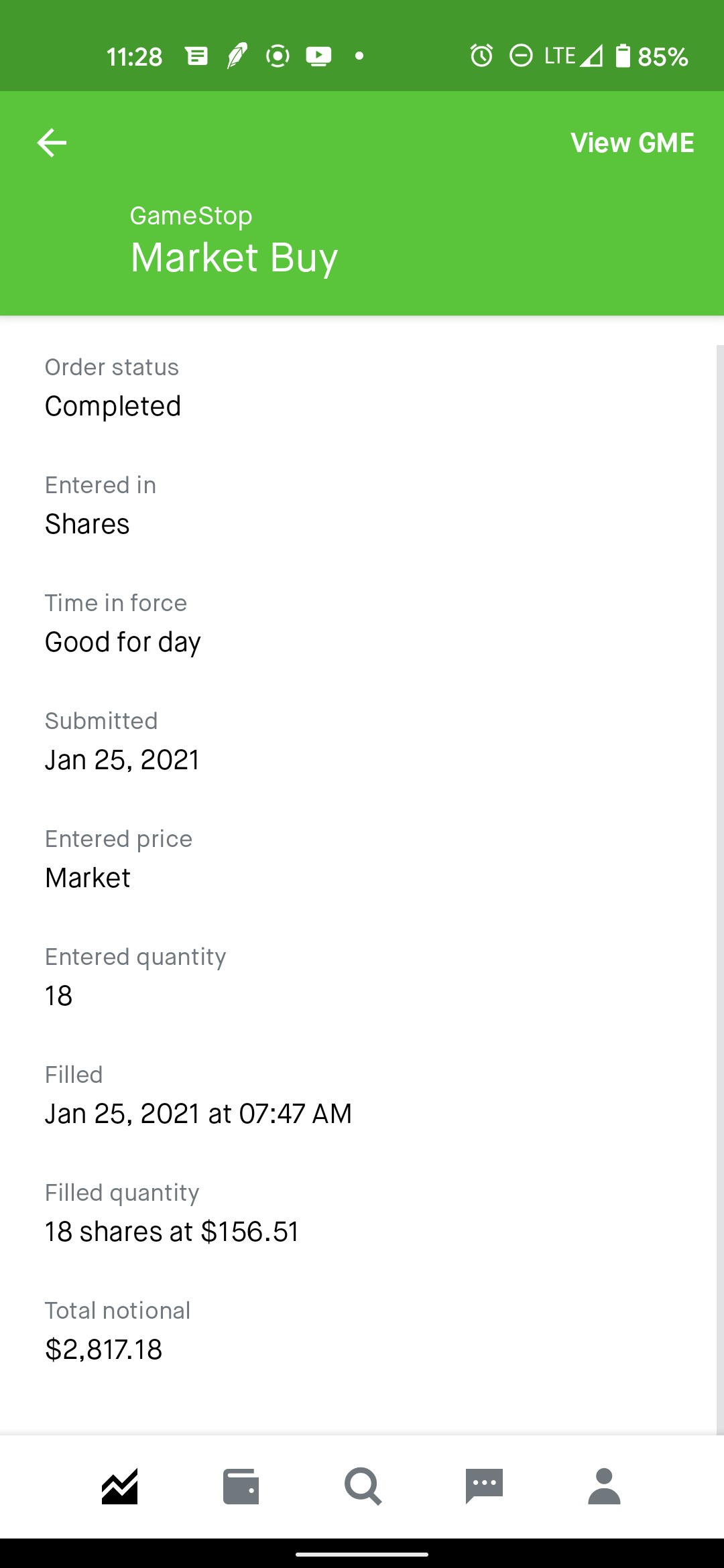This screenshot has height=1568, width=724.
Task: Tap the YouTube notification icon
Action: pos(318,56)
